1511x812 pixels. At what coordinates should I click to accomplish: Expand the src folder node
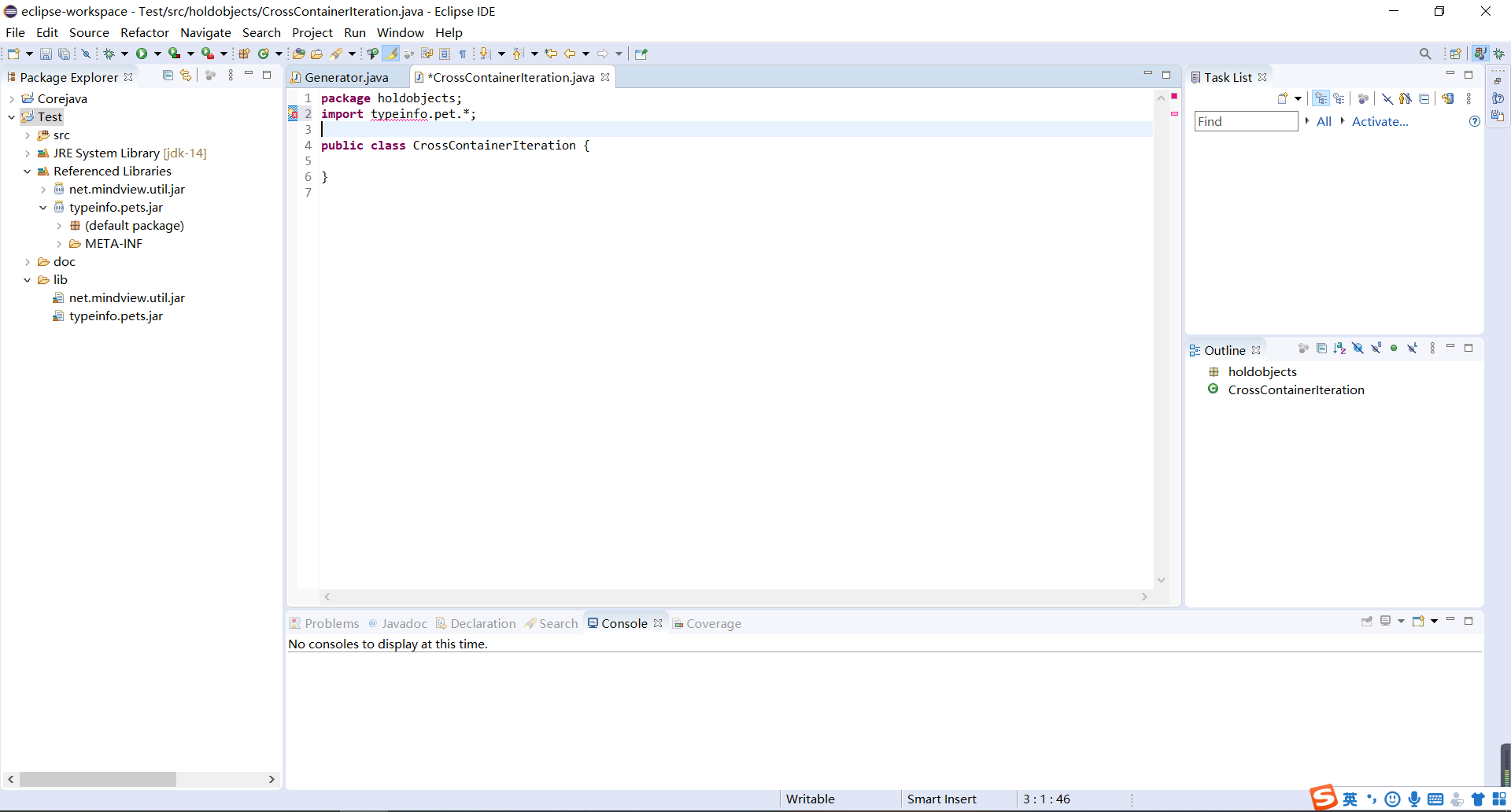point(28,135)
